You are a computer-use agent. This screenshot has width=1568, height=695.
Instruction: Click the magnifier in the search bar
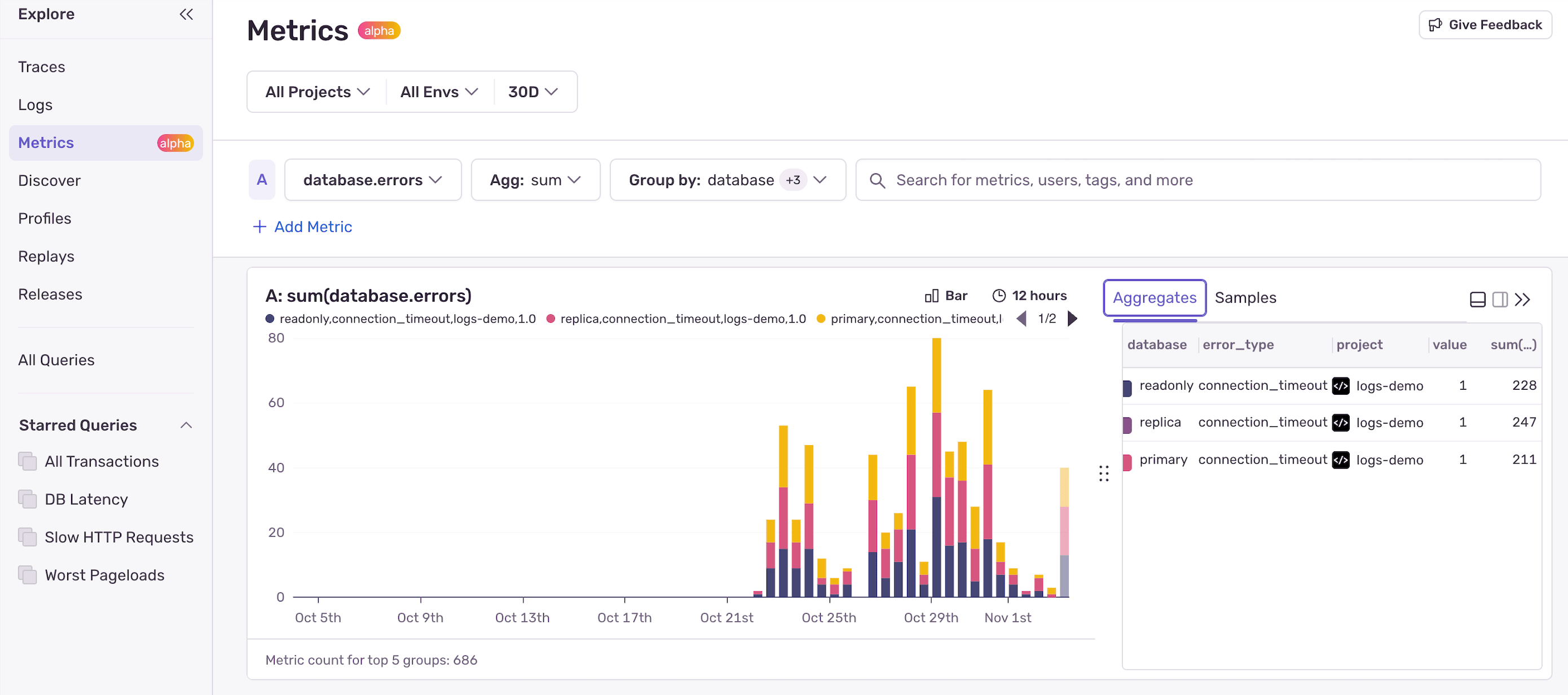point(877,180)
